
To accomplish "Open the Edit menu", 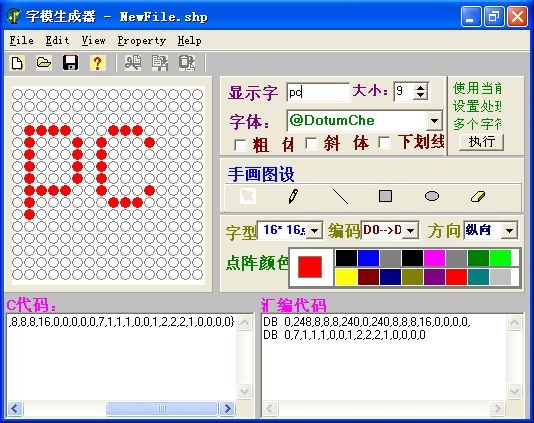I will (58, 41).
